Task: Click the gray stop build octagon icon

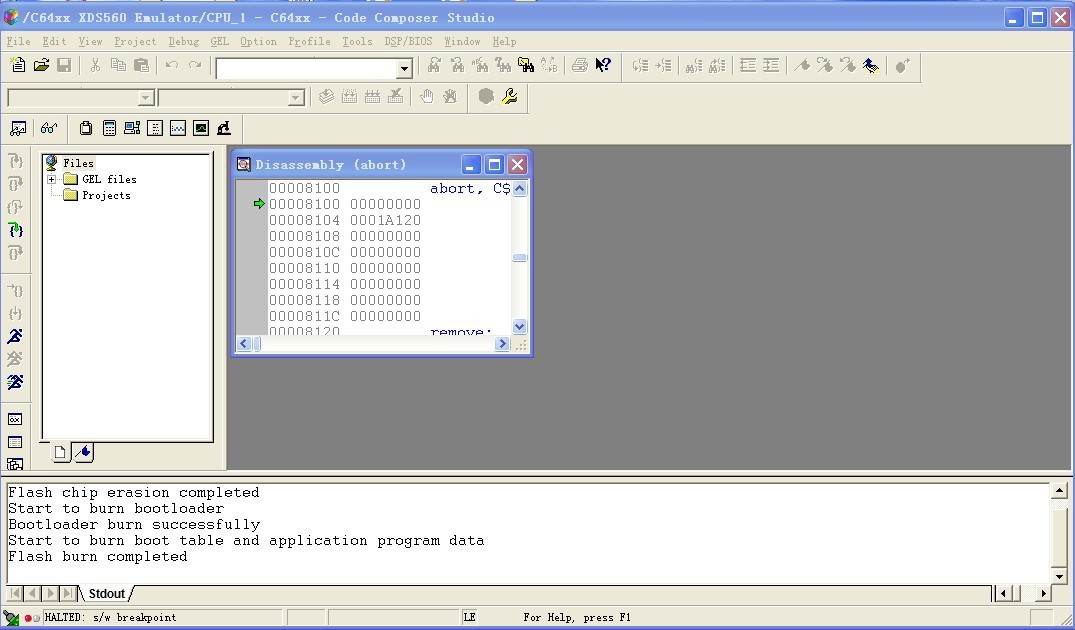Action: pyautogui.click(x=486, y=97)
